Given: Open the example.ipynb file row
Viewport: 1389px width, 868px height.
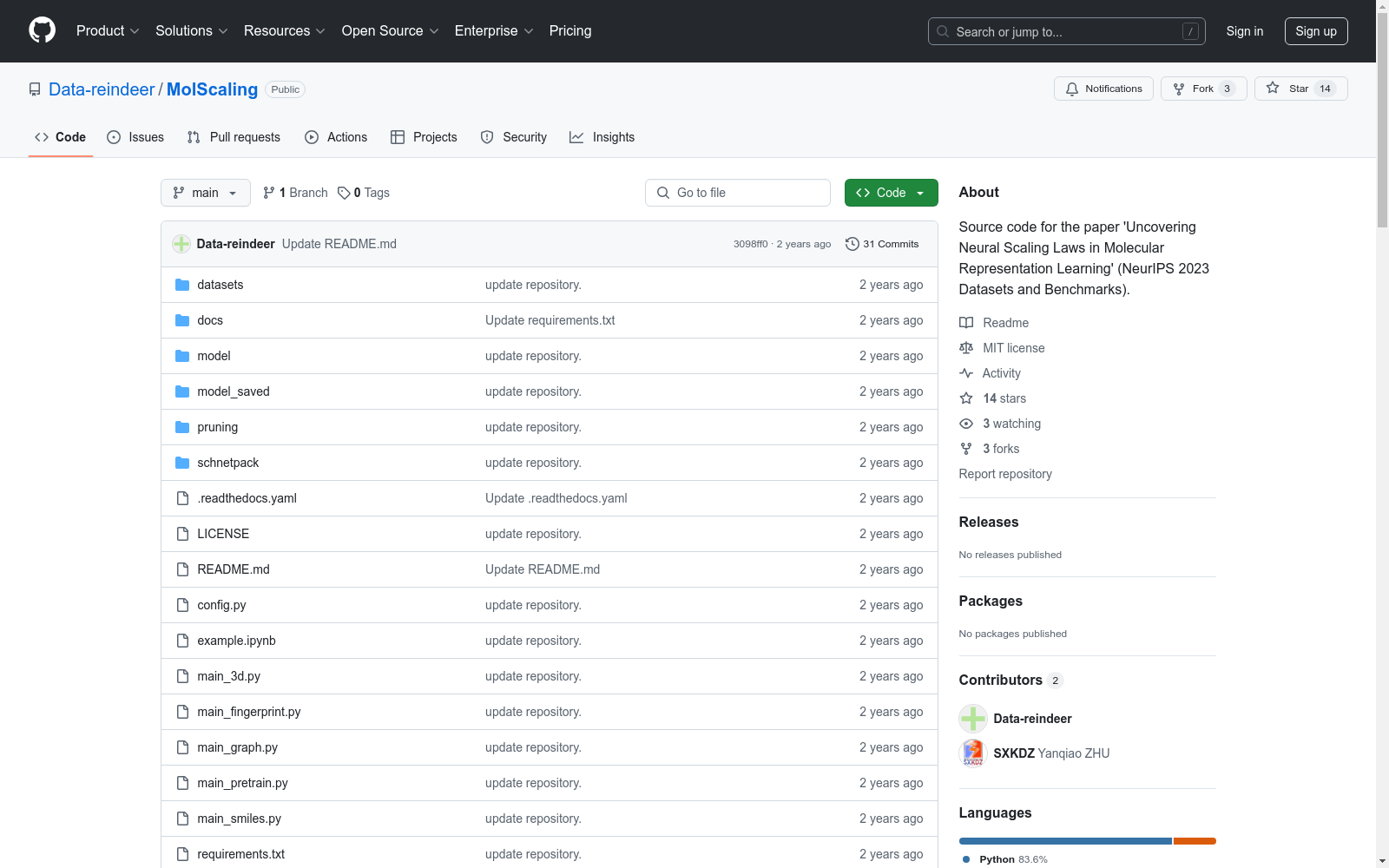Looking at the screenshot, I should click(549, 641).
